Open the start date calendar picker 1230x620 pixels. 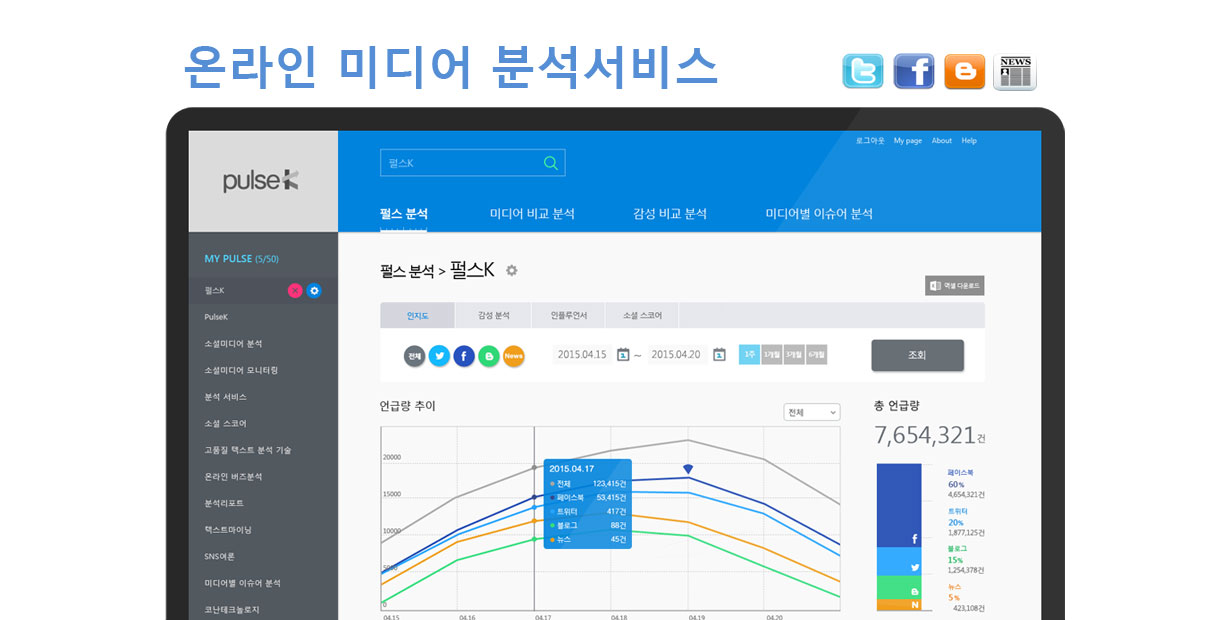pyautogui.click(x=623, y=354)
